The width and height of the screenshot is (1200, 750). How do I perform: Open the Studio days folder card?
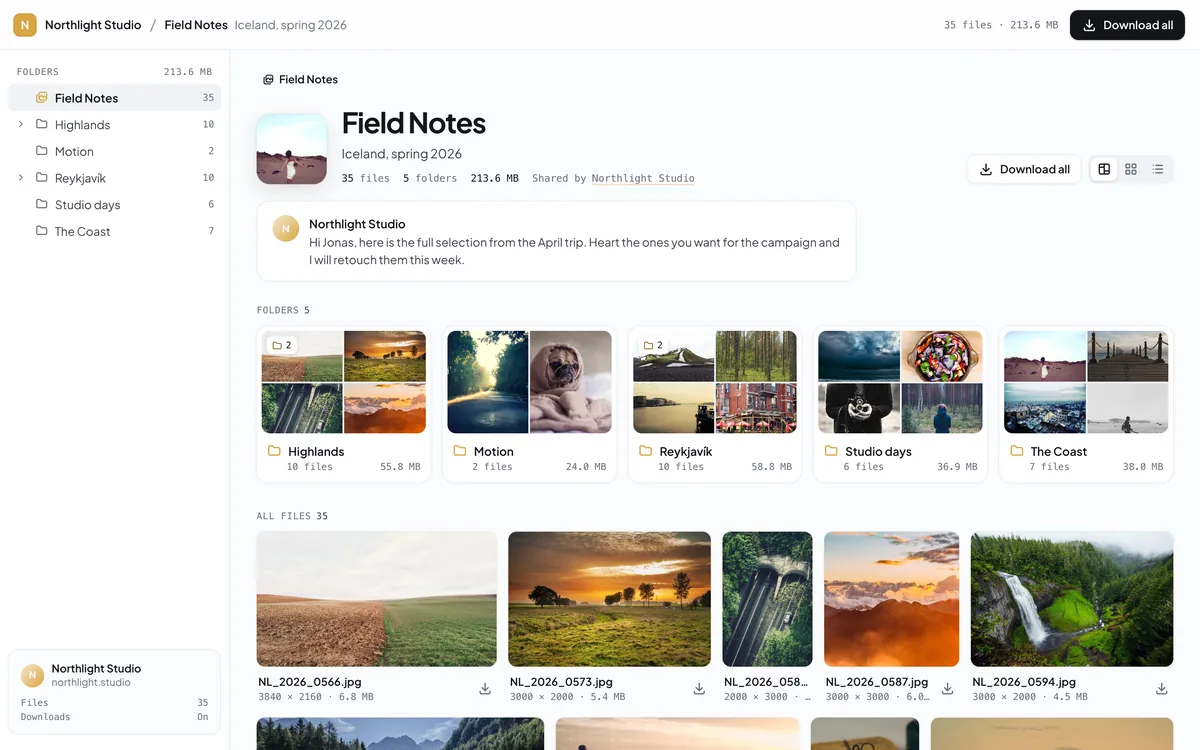click(900, 404)
